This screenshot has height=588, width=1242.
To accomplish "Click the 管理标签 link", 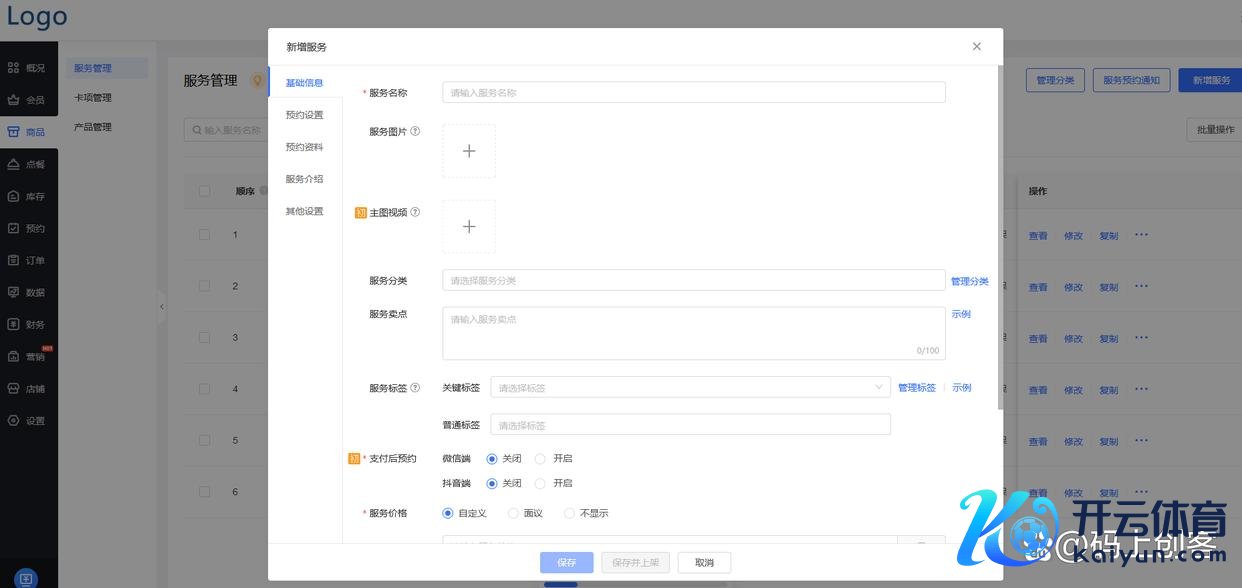I will (916, 388).
